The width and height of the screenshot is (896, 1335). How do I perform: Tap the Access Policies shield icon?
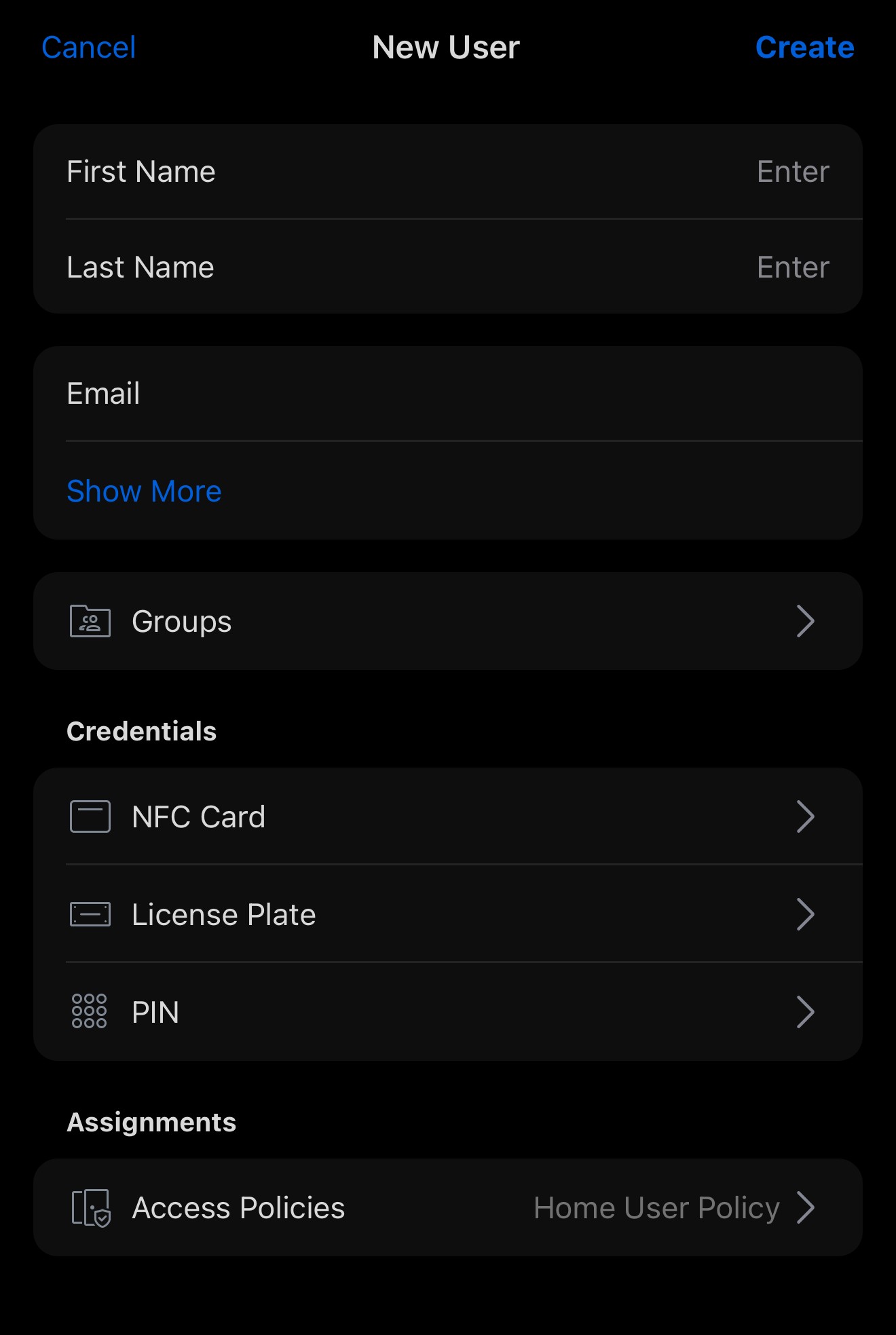91,1208
